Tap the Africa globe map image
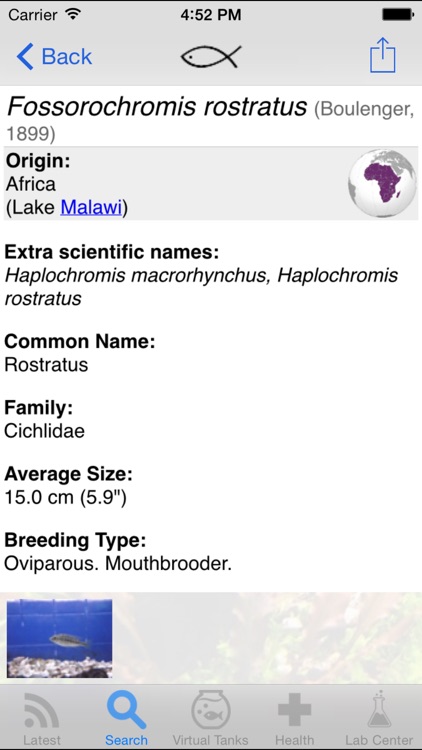 (x=382, y=183)
